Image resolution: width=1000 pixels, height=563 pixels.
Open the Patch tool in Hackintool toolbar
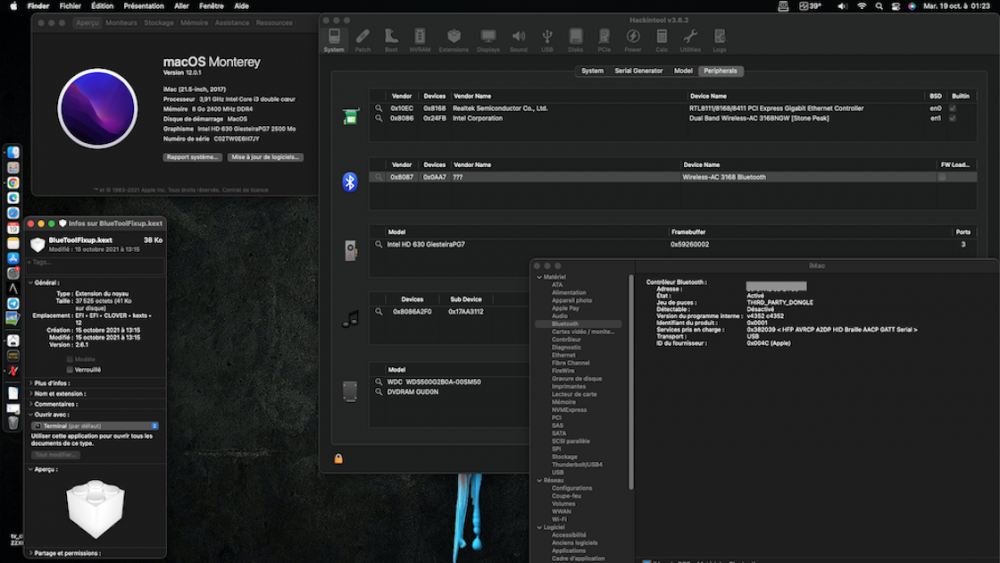click(363, 40)
